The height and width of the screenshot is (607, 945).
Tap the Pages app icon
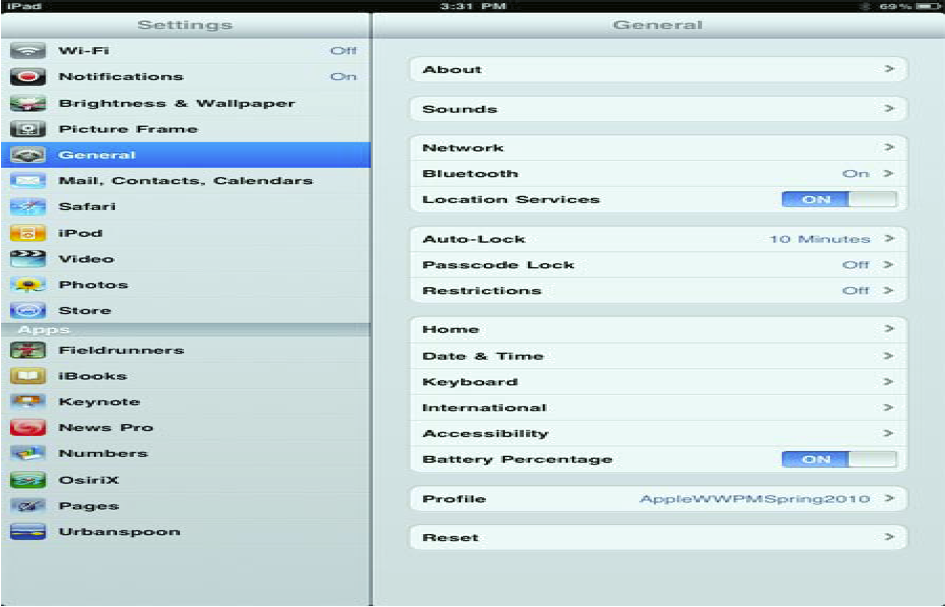[x=28, y=506]
